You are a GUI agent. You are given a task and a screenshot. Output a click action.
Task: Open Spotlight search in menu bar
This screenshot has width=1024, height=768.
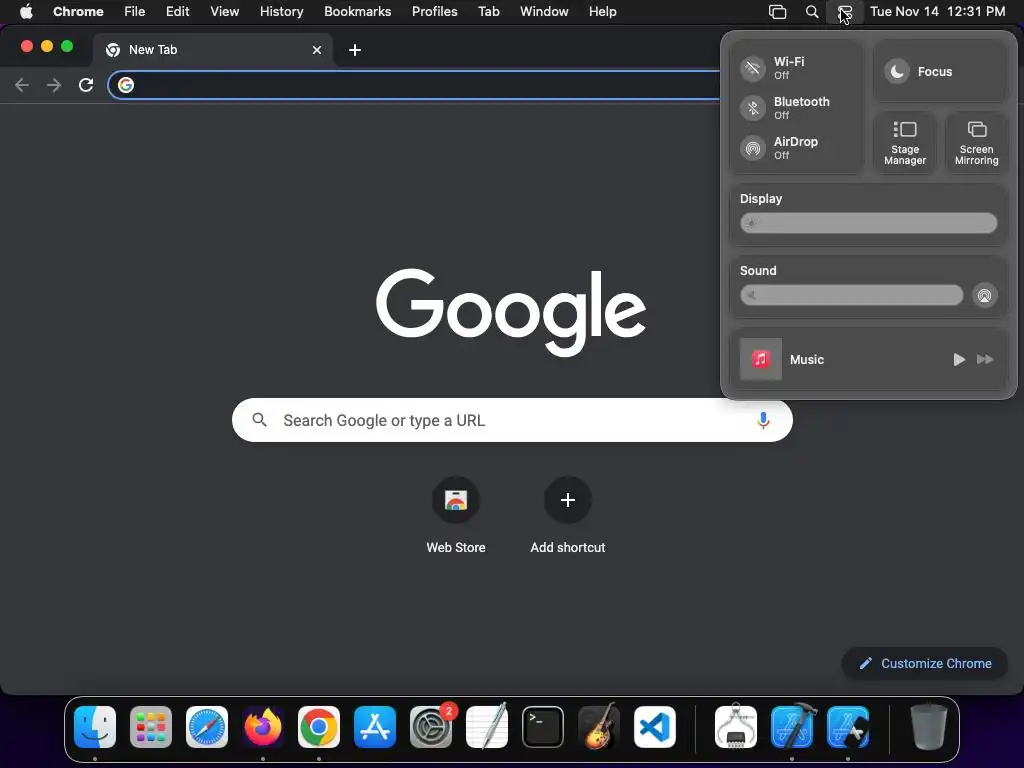812,12
